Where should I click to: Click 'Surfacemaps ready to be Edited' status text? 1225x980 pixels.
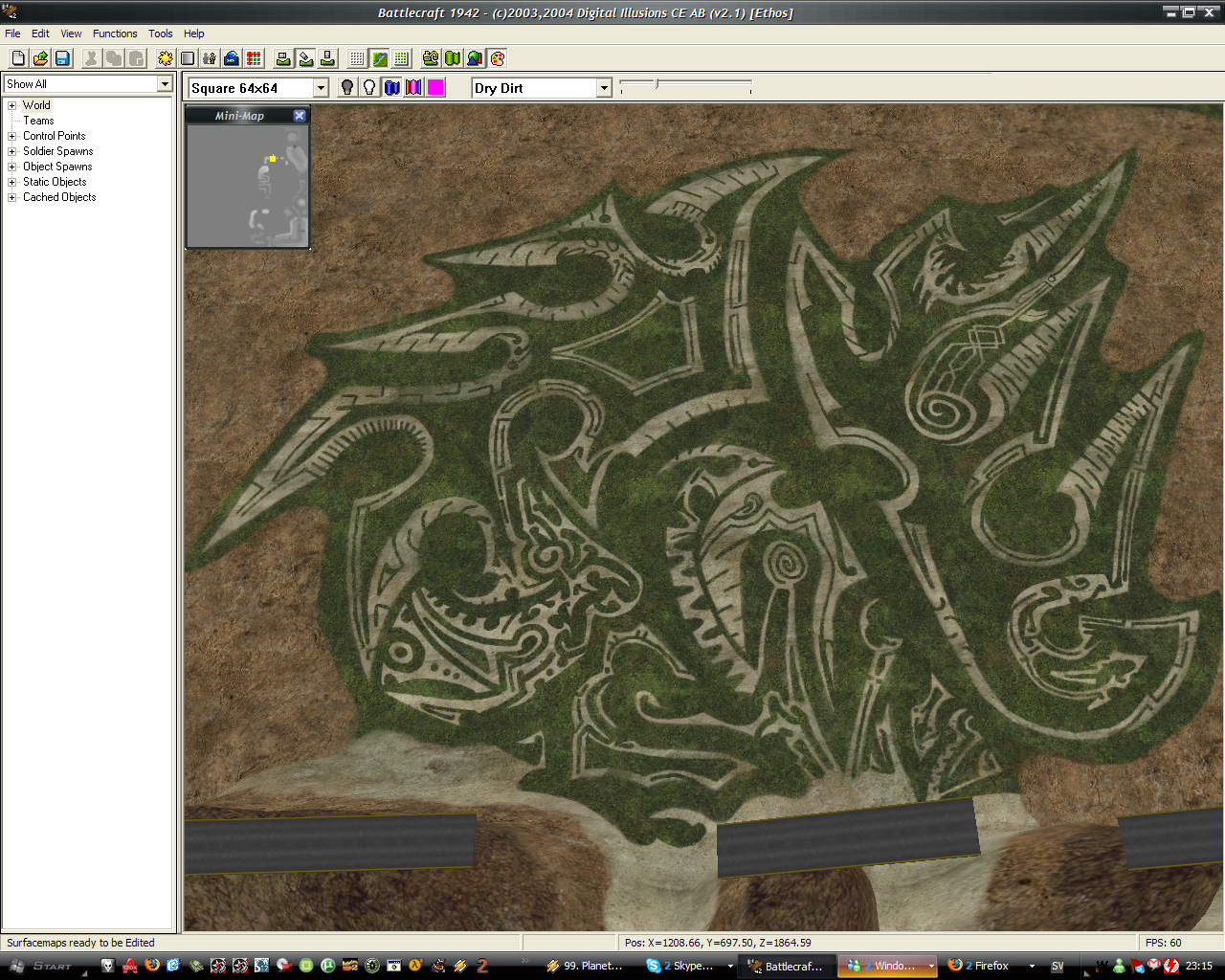tap(80, 943)
